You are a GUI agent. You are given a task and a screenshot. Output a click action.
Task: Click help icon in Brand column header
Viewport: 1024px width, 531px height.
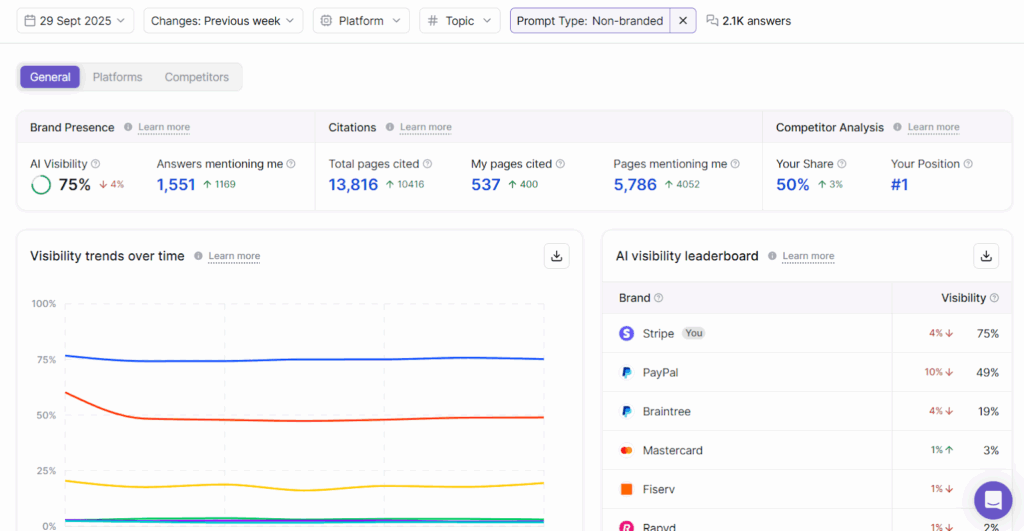pos(658,298)
